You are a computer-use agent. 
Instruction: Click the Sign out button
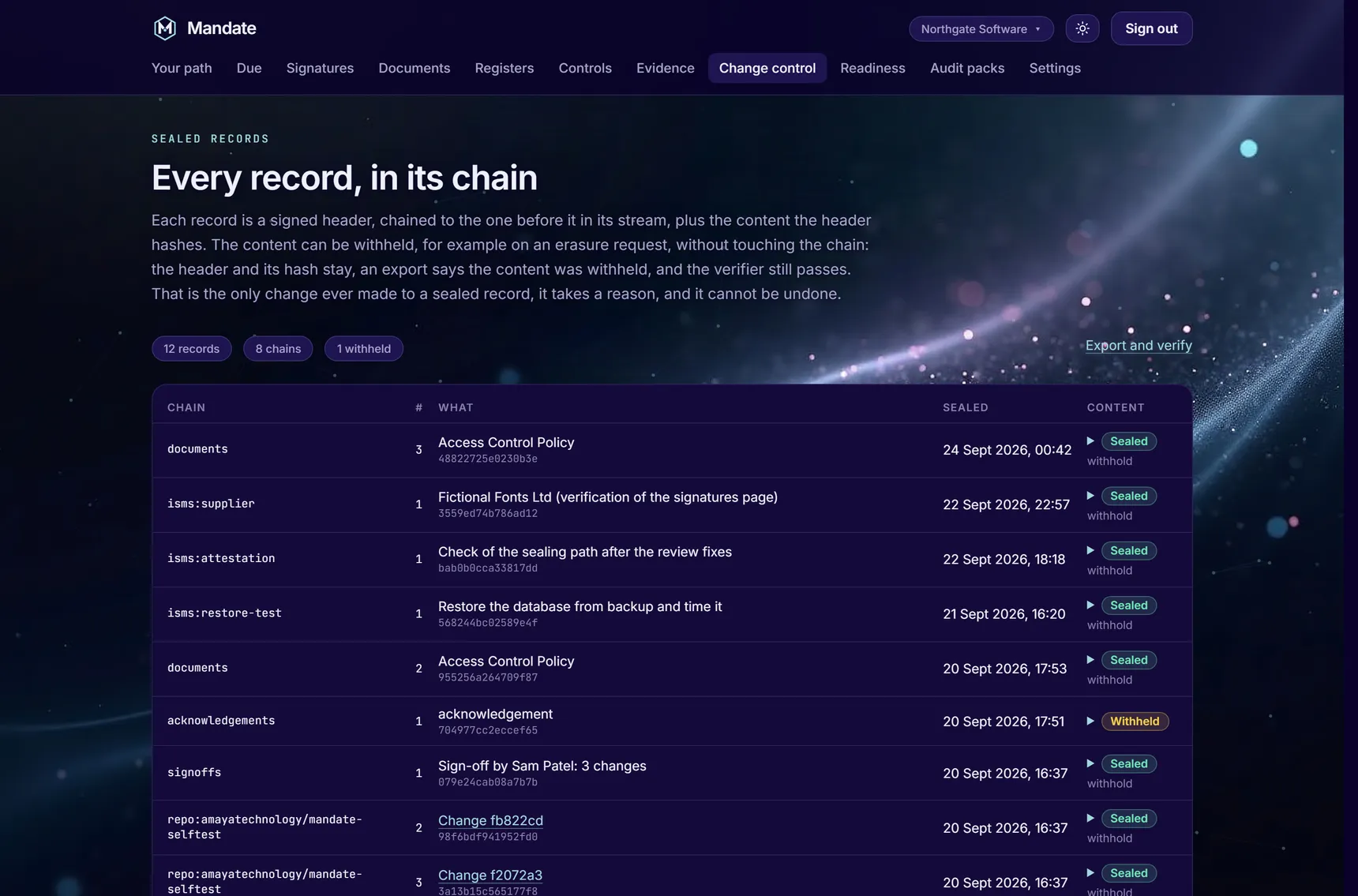[x=1151, y=28]
